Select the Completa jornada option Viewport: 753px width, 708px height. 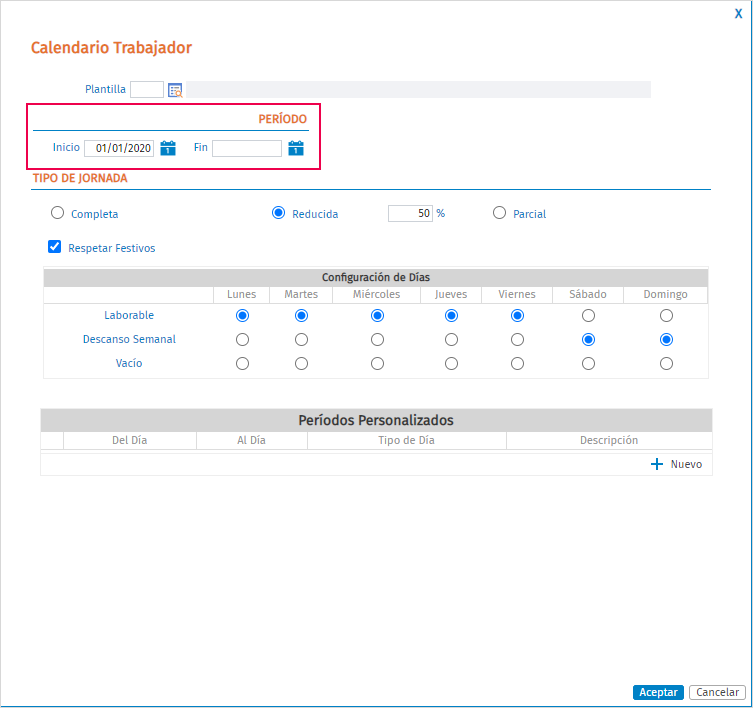click(57, 213)
